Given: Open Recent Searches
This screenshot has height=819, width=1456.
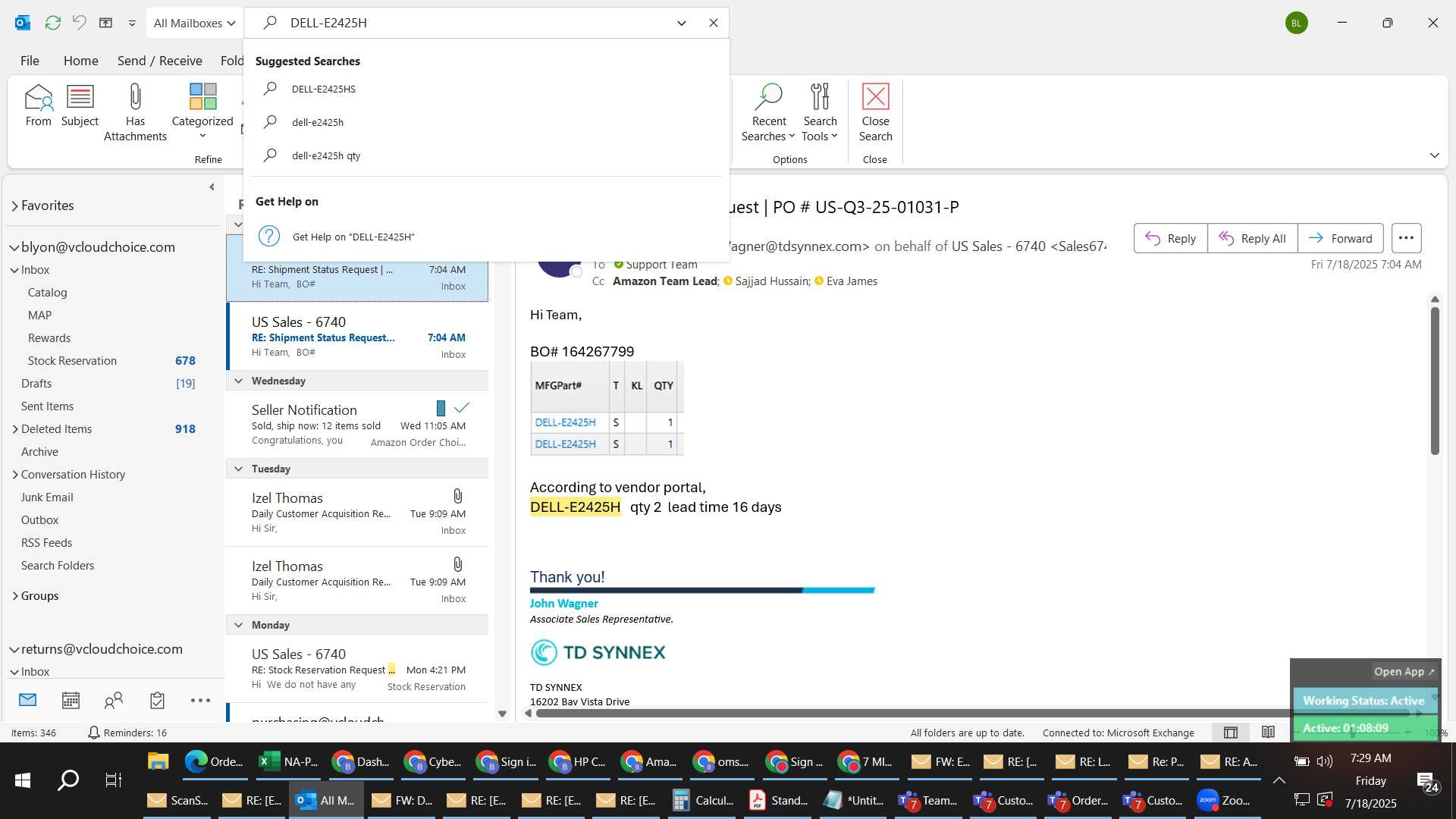Looking at the screenshot, I should coord(768,112).
